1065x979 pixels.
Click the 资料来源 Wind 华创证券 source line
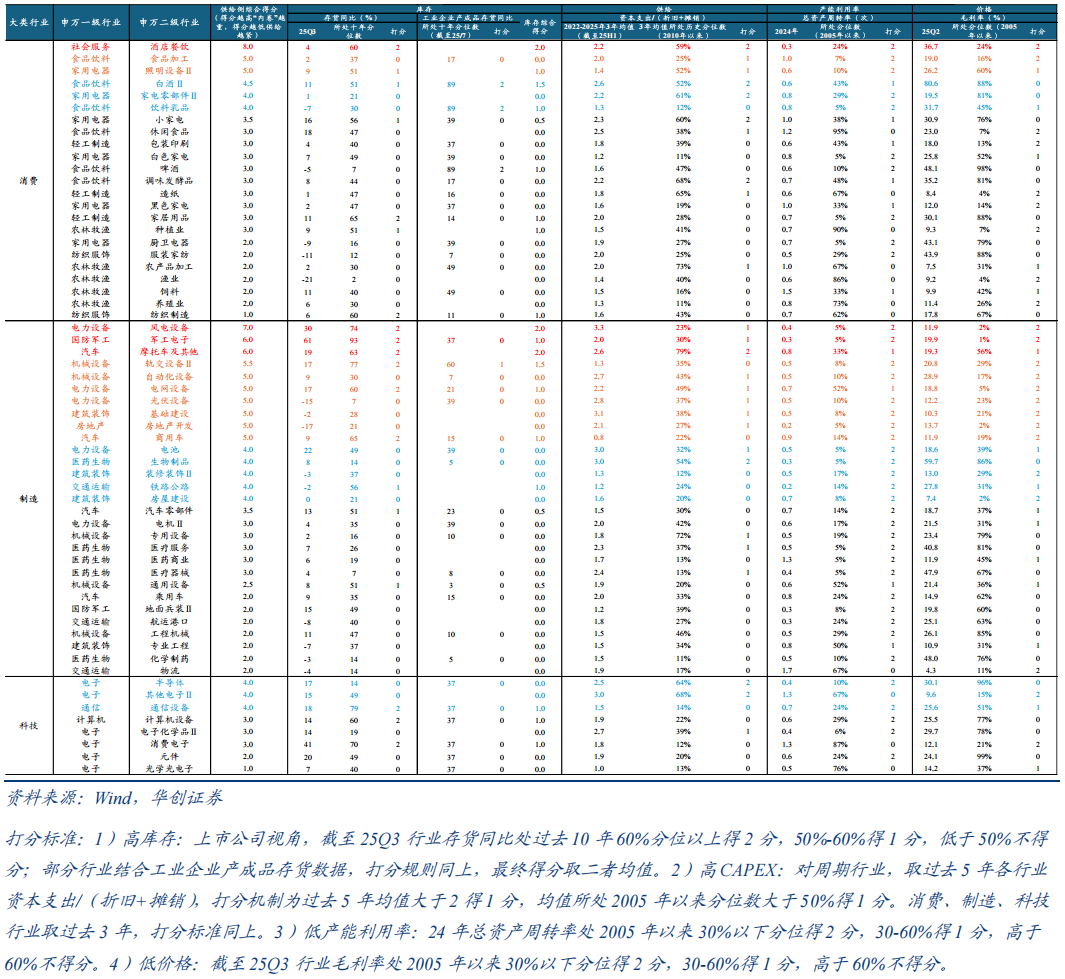pyautogui.click(x=115, y=798)
